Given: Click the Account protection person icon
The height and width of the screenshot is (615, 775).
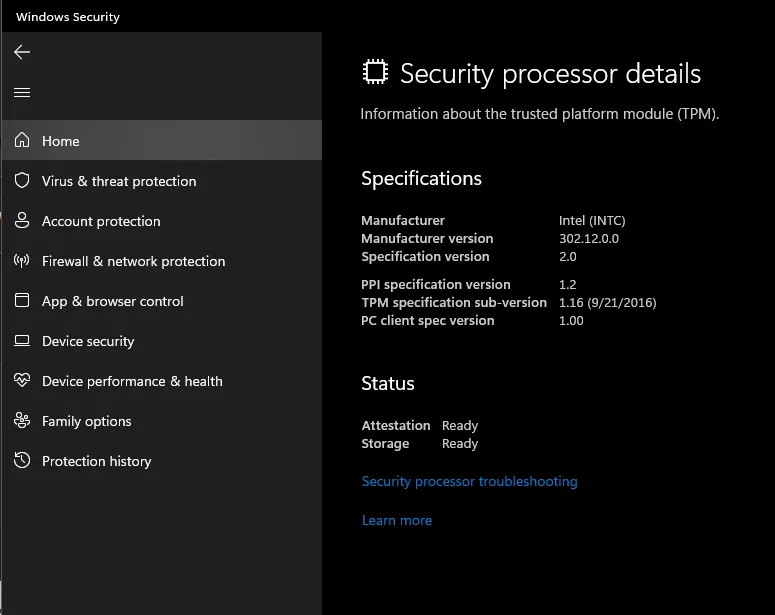Looking at the screenshot, I should [22, 220].
